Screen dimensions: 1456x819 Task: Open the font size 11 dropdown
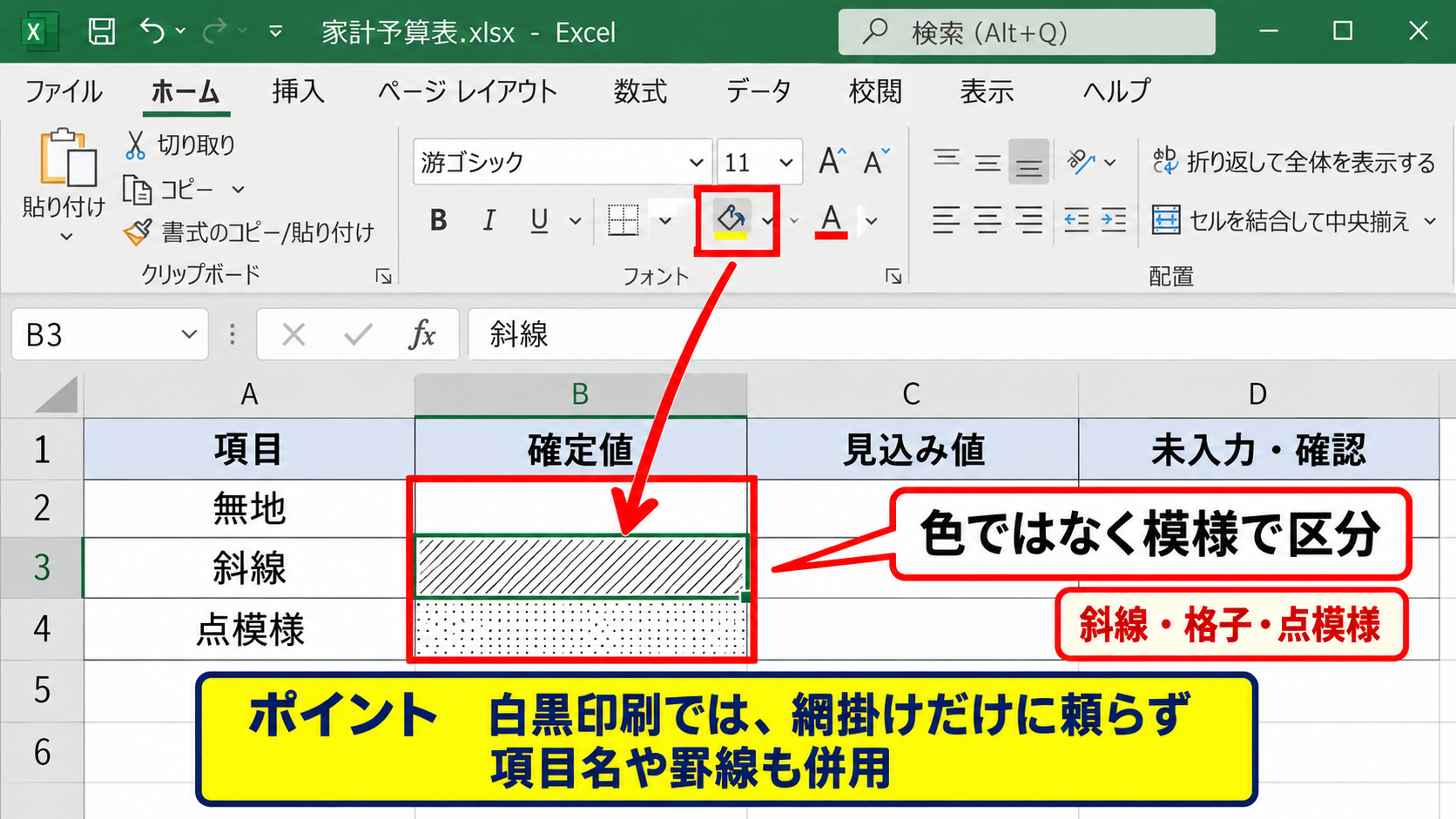click(785, 162)
